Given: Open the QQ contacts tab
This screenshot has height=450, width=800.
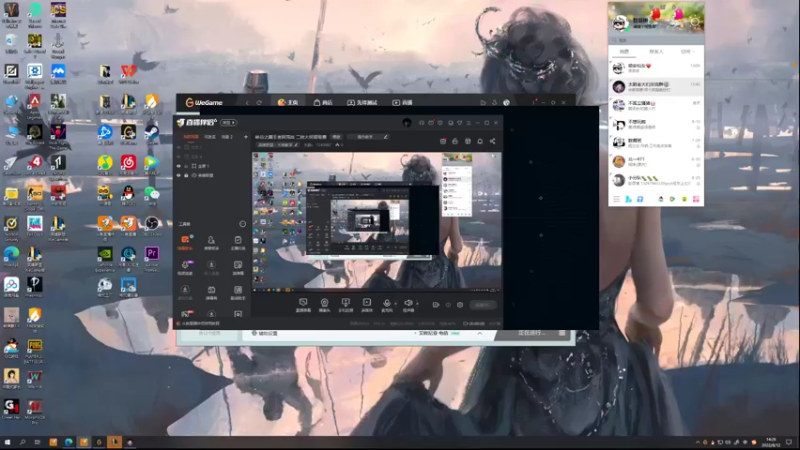Looking at the screenshot, I should click(x=656, y=52).
